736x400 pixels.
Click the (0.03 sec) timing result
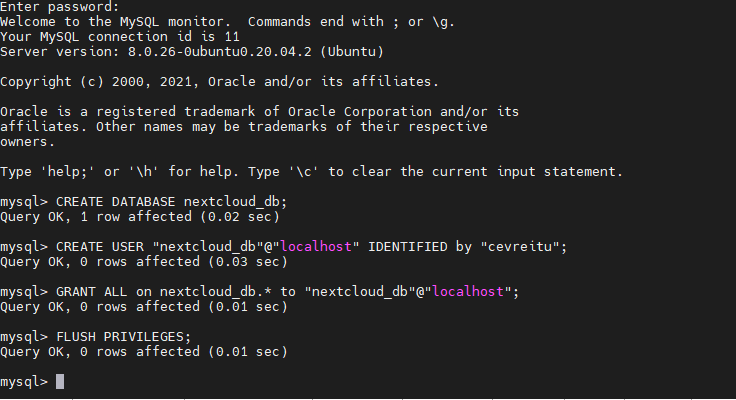tap(247, 262)
